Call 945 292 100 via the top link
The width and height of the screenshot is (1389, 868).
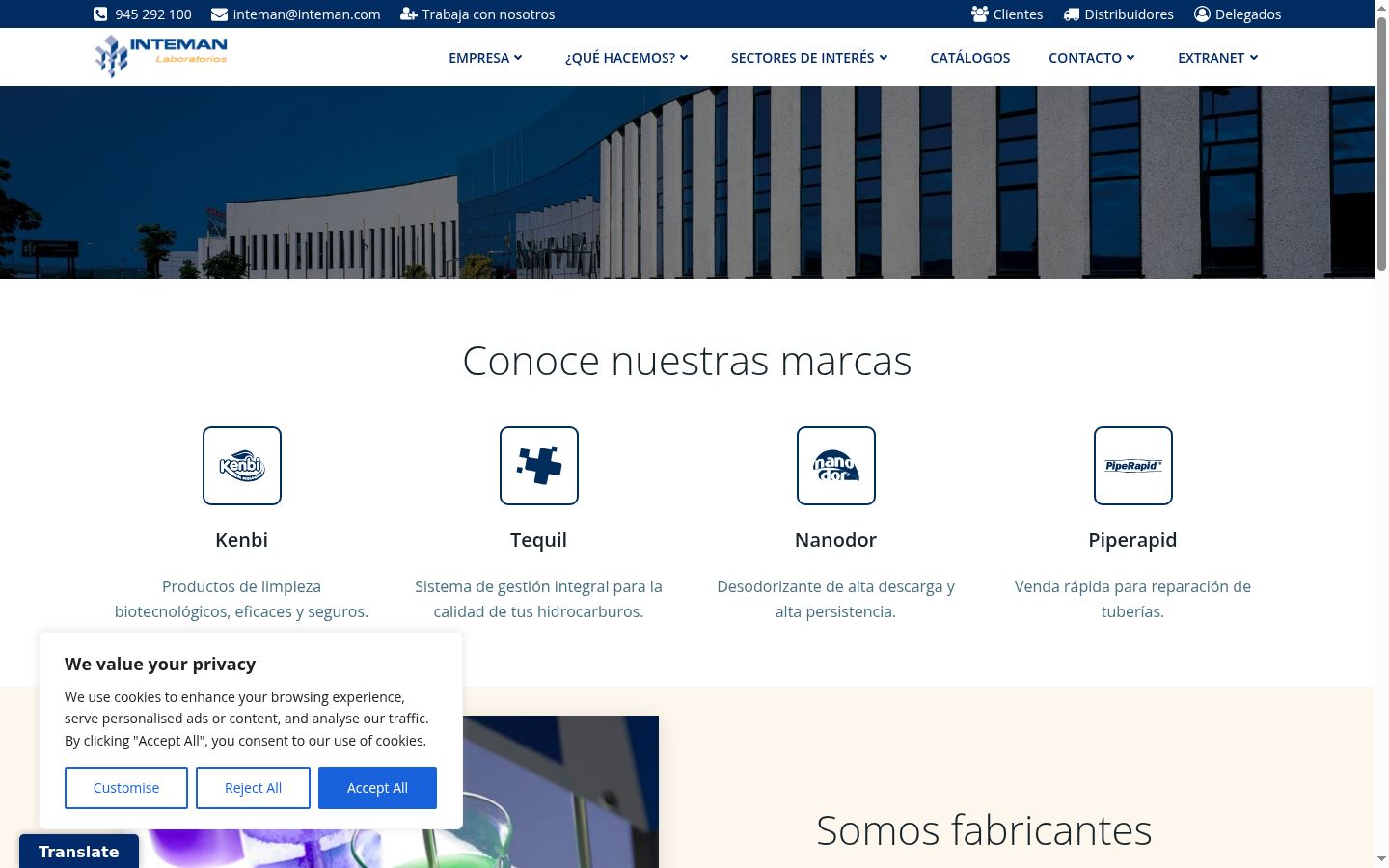pos(153,14)
